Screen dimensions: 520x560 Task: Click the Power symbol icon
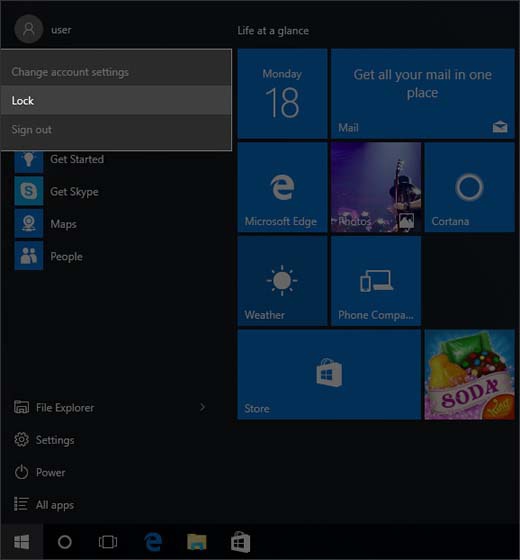tap(21, 472)
